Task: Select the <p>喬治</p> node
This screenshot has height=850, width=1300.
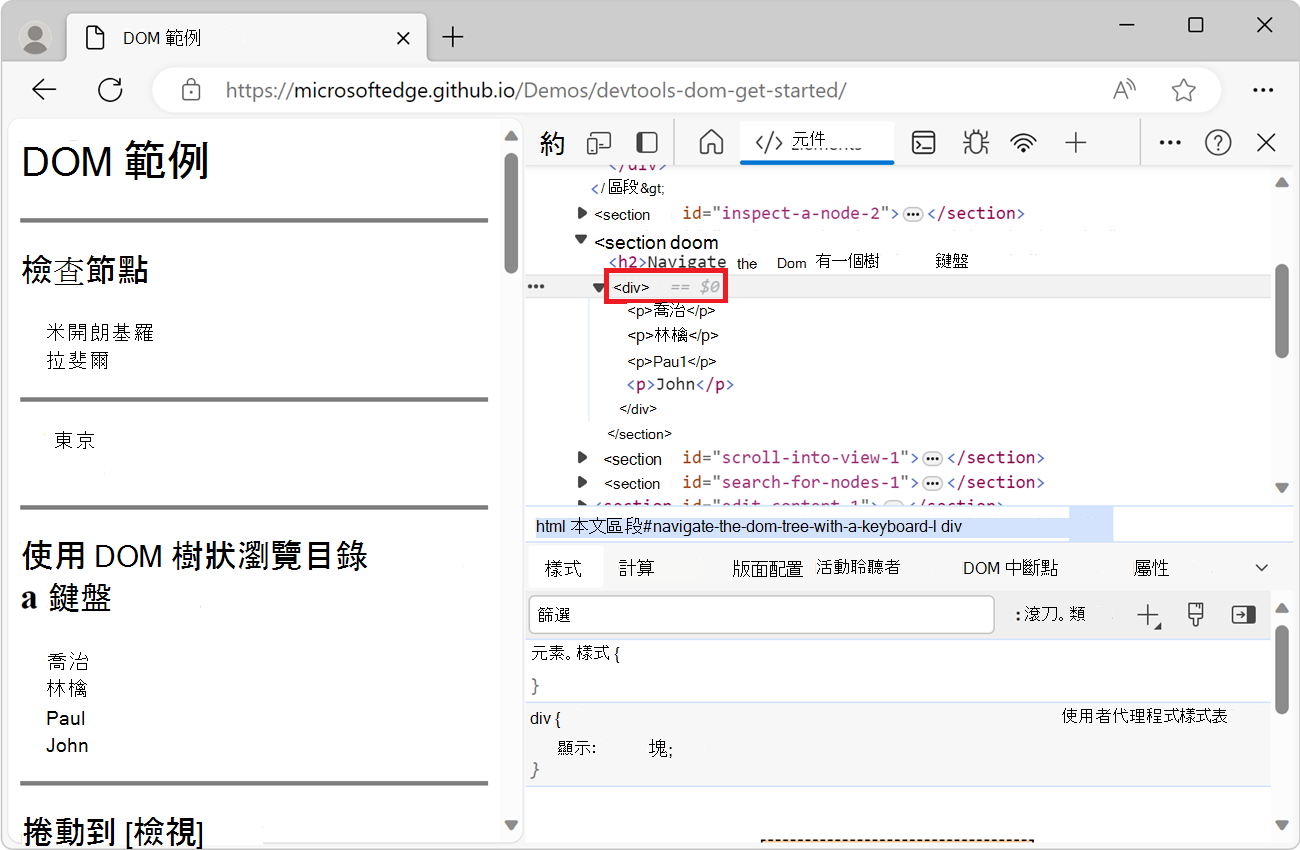Action: tap(672, 311)
